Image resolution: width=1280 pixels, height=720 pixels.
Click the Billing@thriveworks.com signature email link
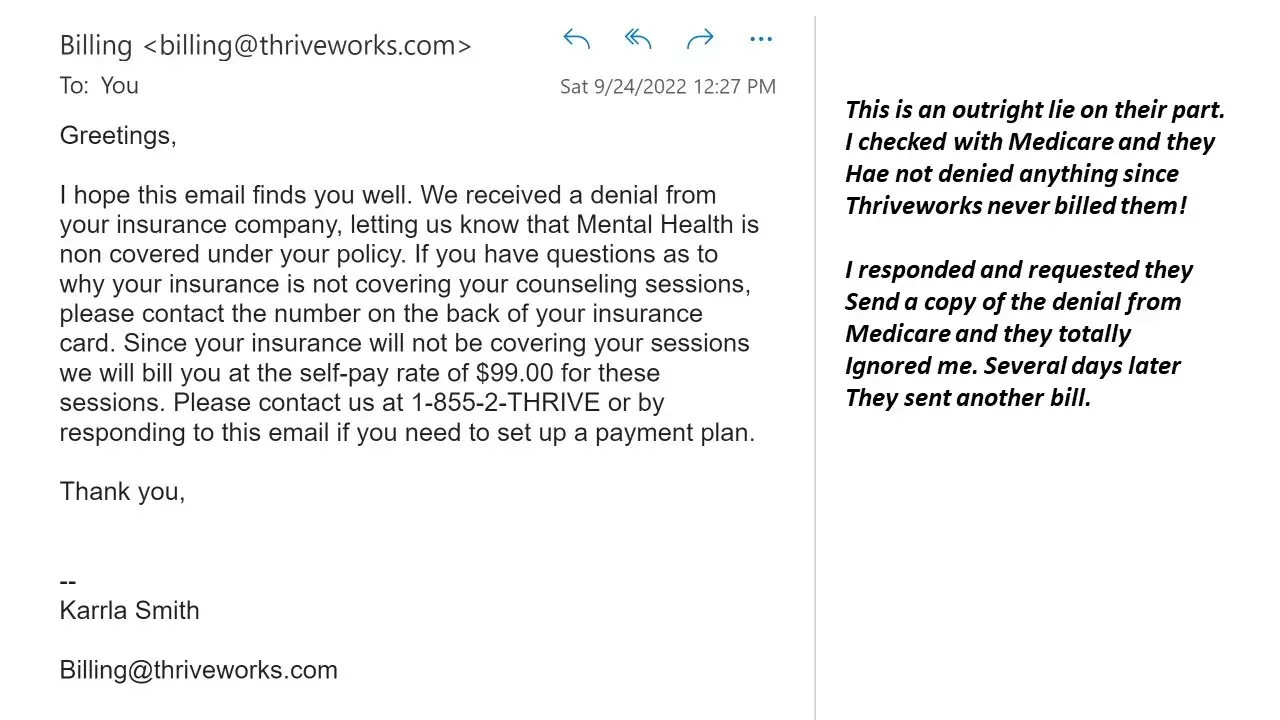point(198,670)
